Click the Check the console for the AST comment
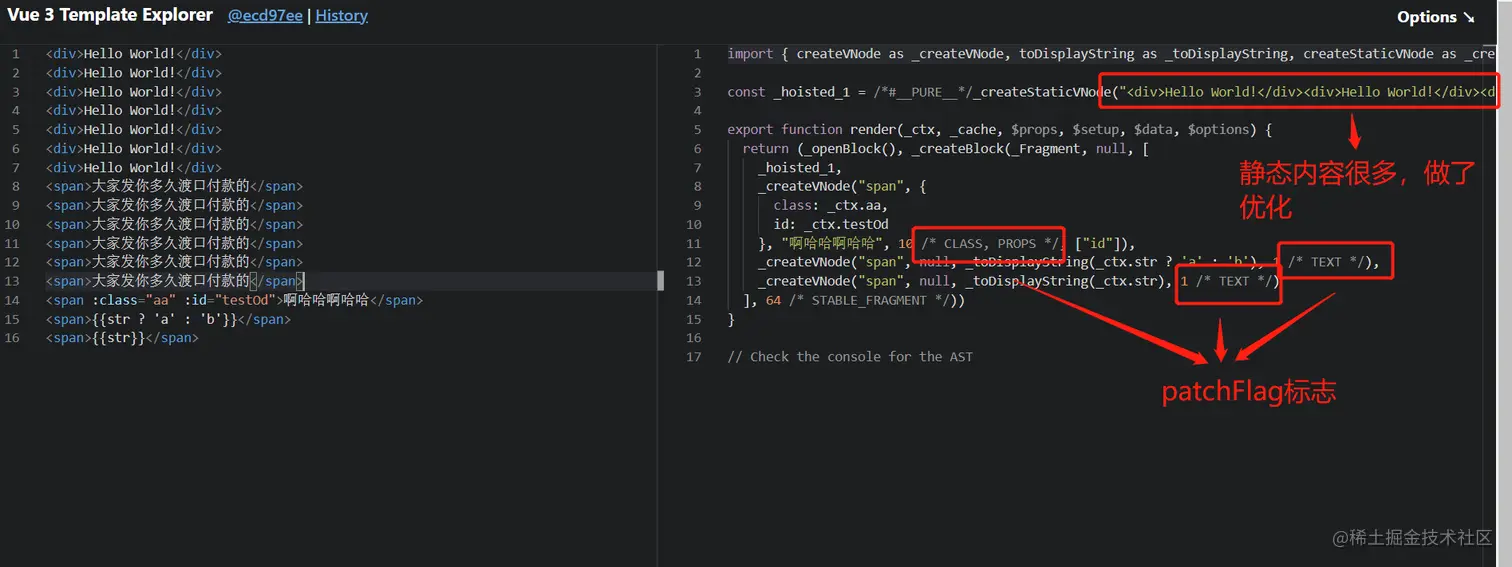The image size is (1512, 567). coord(850,357)
